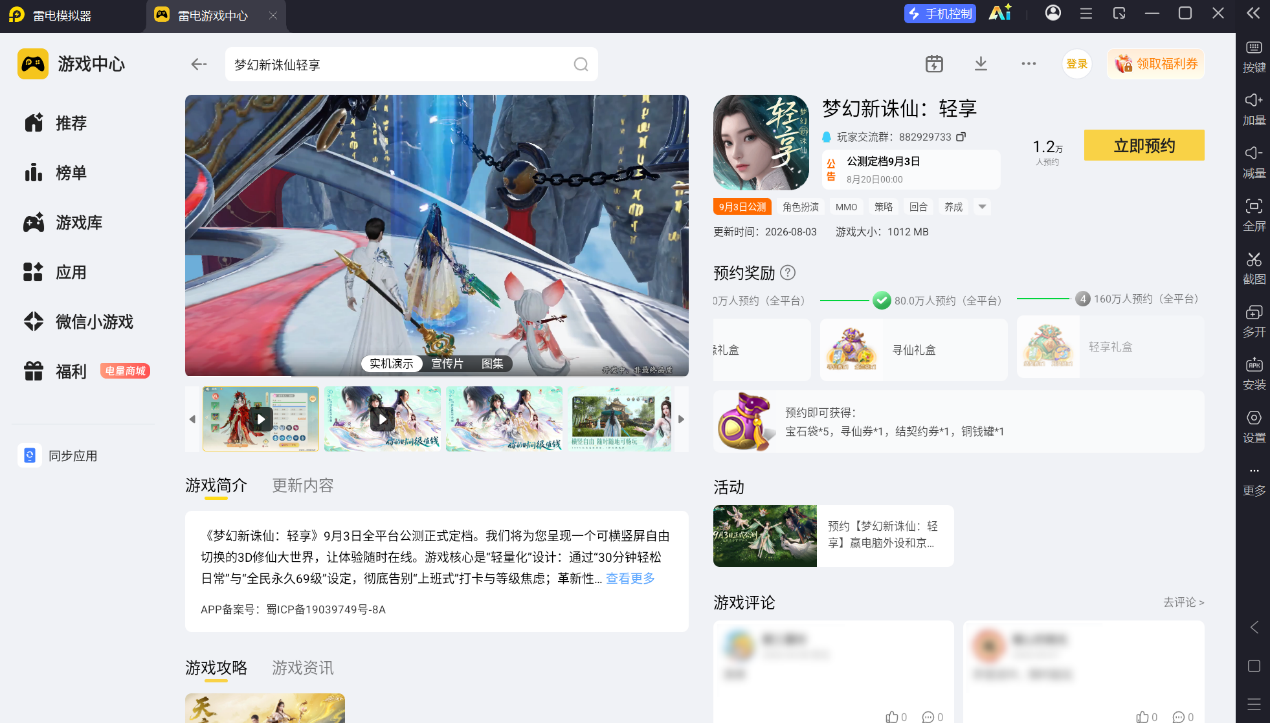
Task: Switch to the 雷电模拟器 tab
Action: 63,15
